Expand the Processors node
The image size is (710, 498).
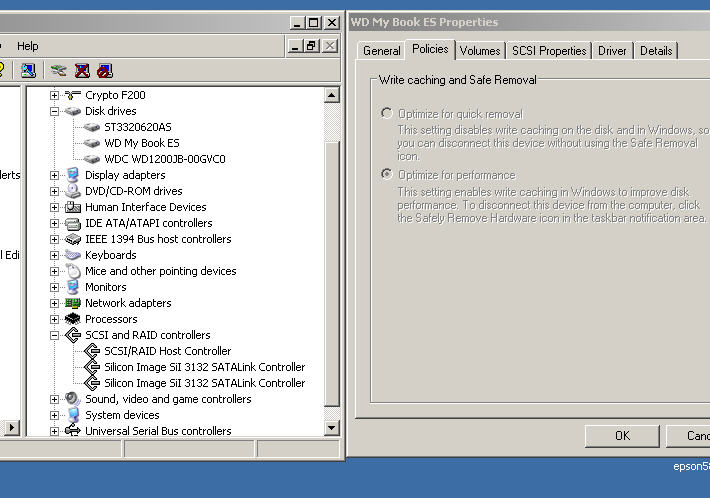(x=54, y=319)
